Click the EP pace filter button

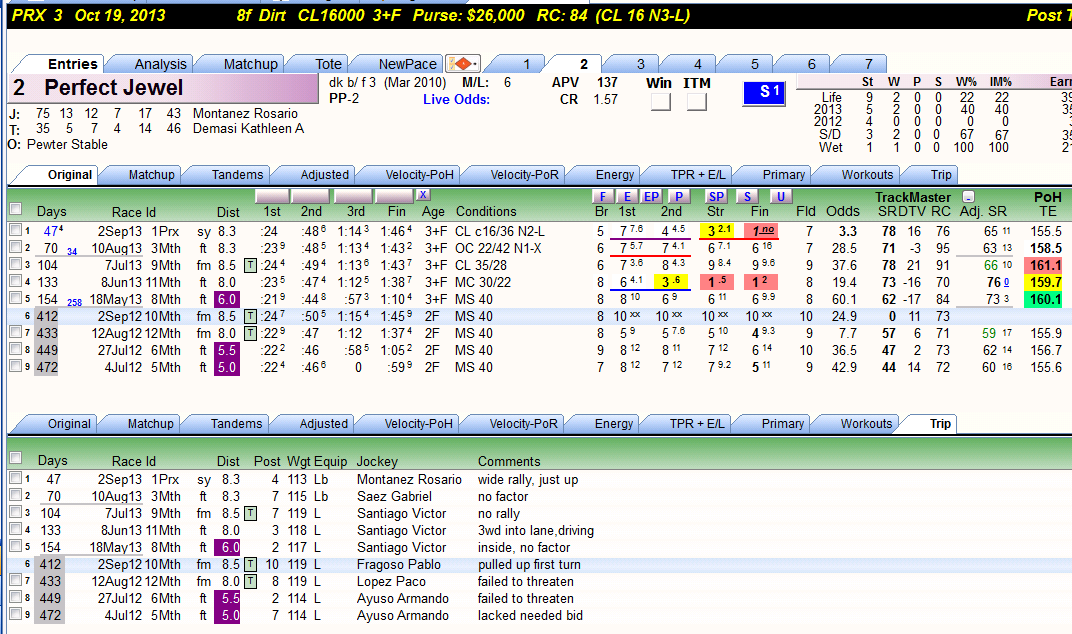(x=652, y=196)
